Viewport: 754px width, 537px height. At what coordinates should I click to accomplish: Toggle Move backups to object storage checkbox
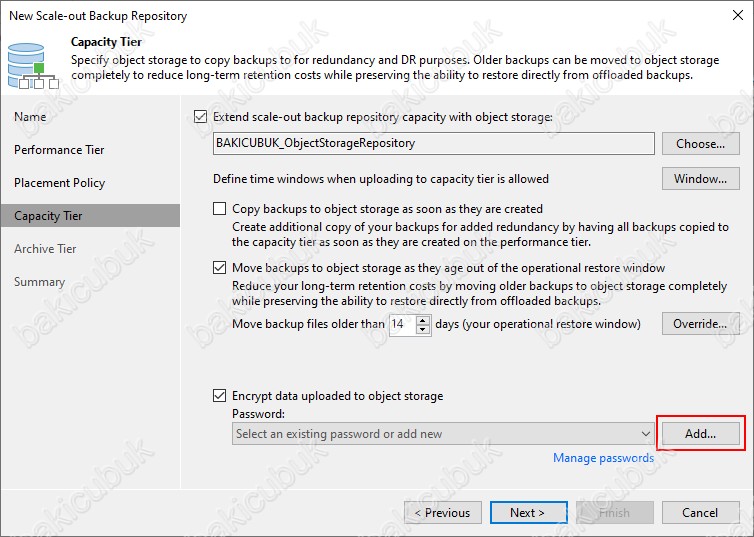pyautogui.click(x=219, y=267)
